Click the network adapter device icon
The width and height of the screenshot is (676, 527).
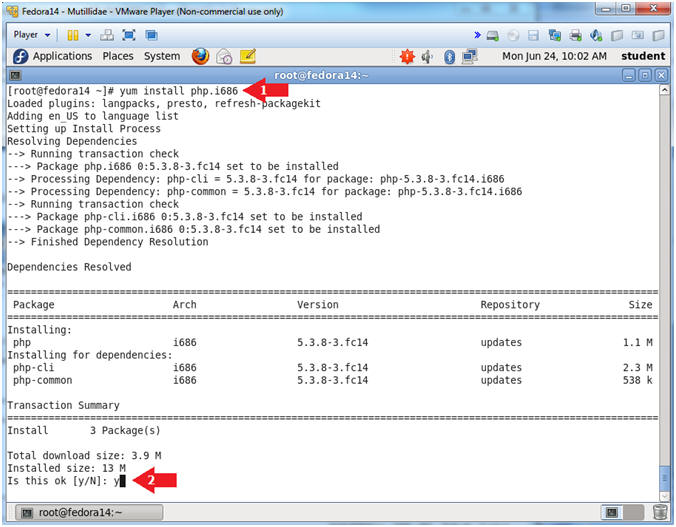[554, 35]
